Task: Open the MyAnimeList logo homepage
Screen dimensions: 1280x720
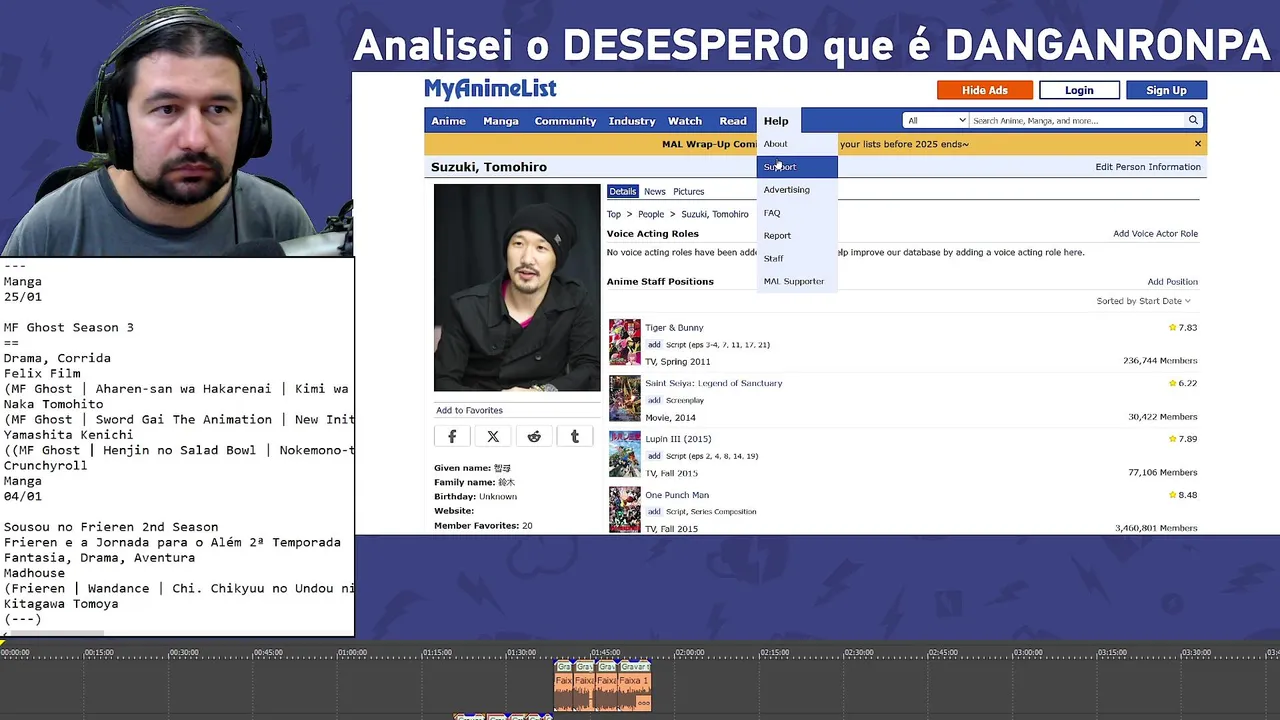Action: coord(490,89)
